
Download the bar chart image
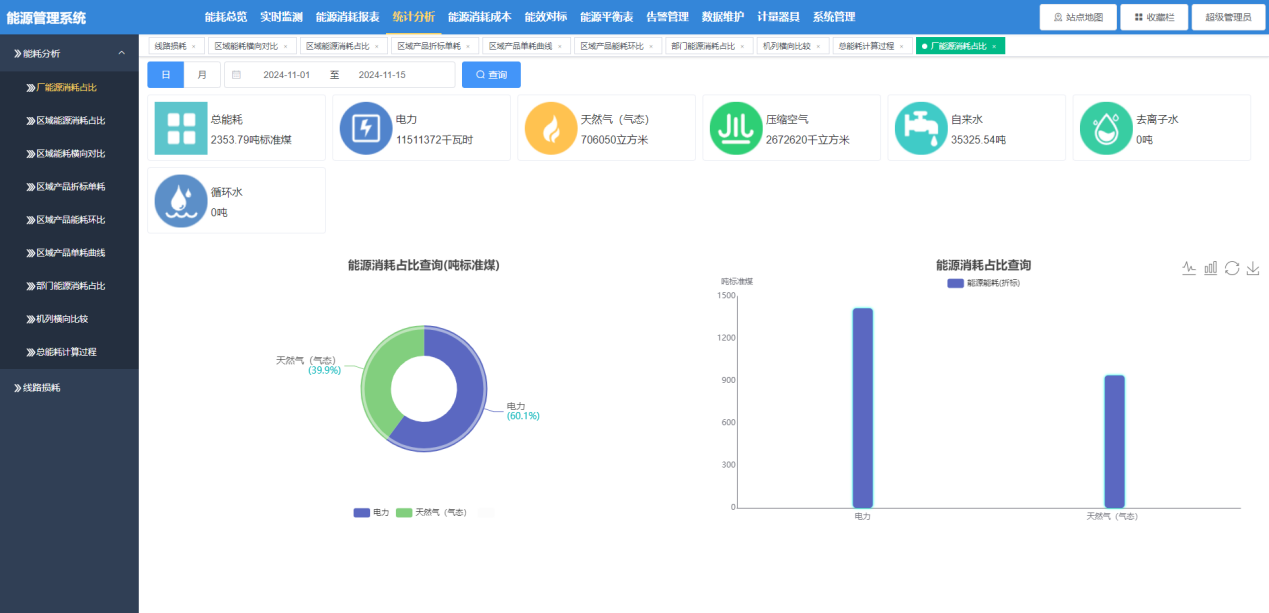1253,268
